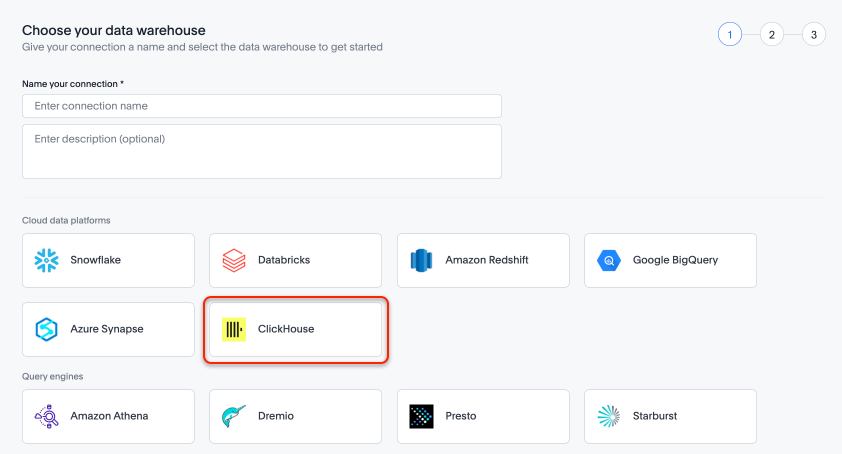Pick the Google BigQuery card label

[675, 260]
